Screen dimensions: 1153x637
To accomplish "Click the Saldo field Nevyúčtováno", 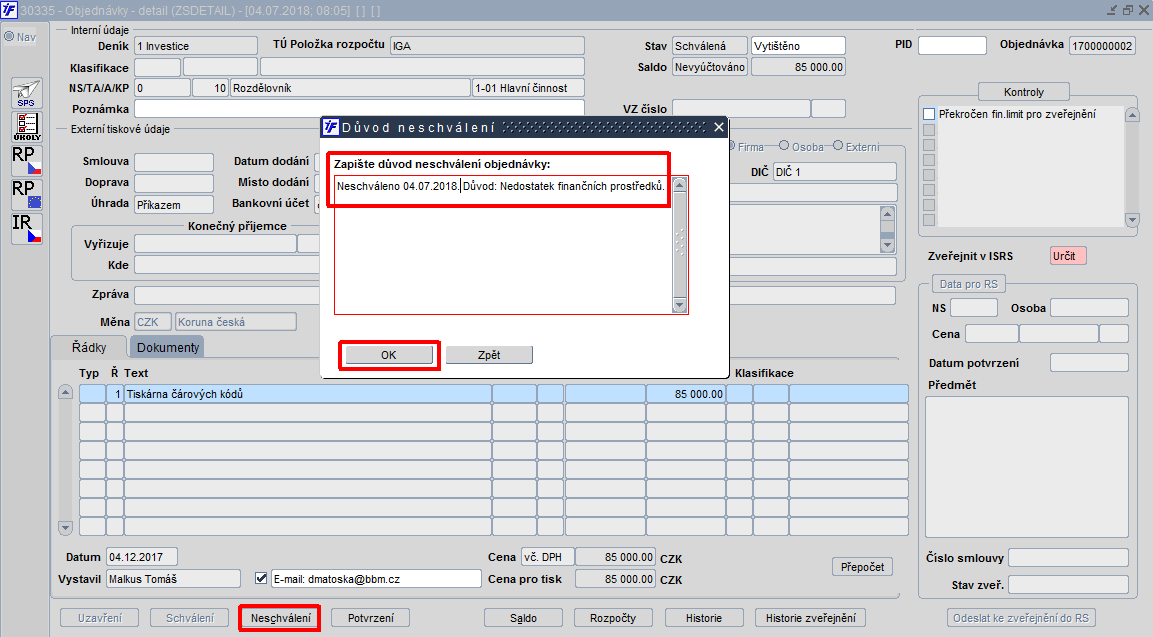I will click(710, 67).
